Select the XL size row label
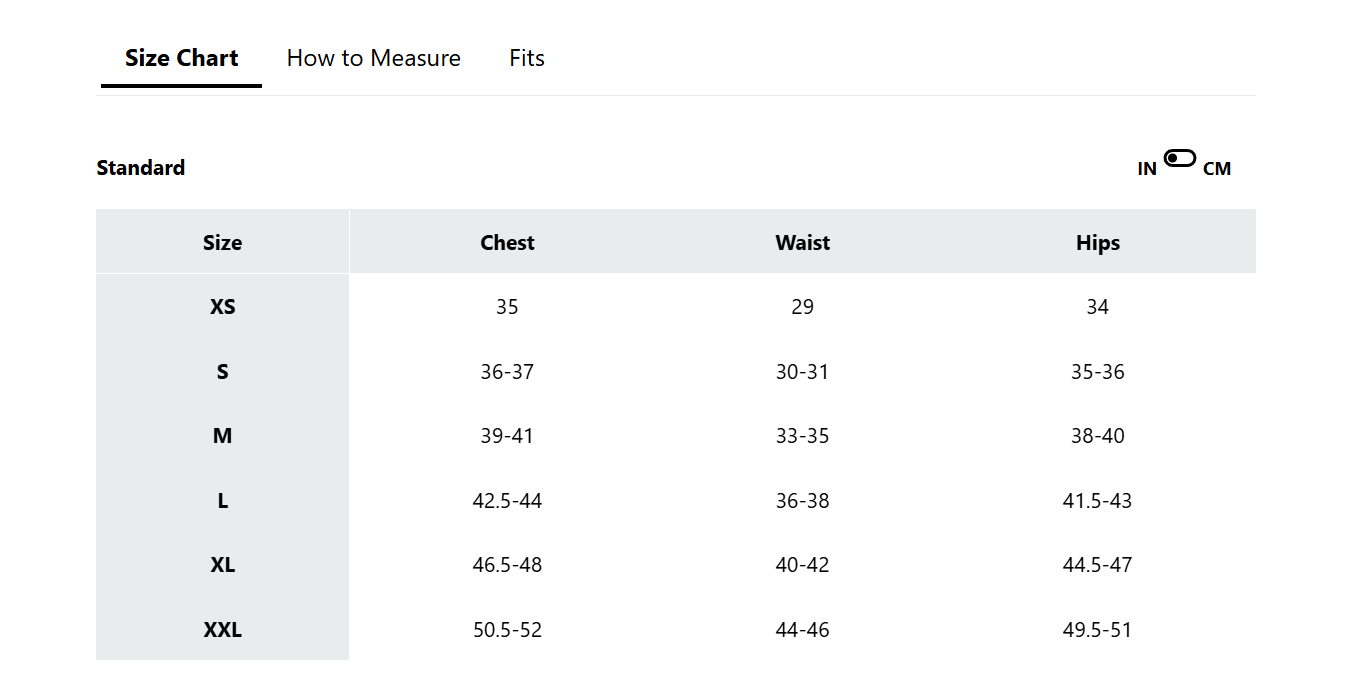 pos(222,565)
